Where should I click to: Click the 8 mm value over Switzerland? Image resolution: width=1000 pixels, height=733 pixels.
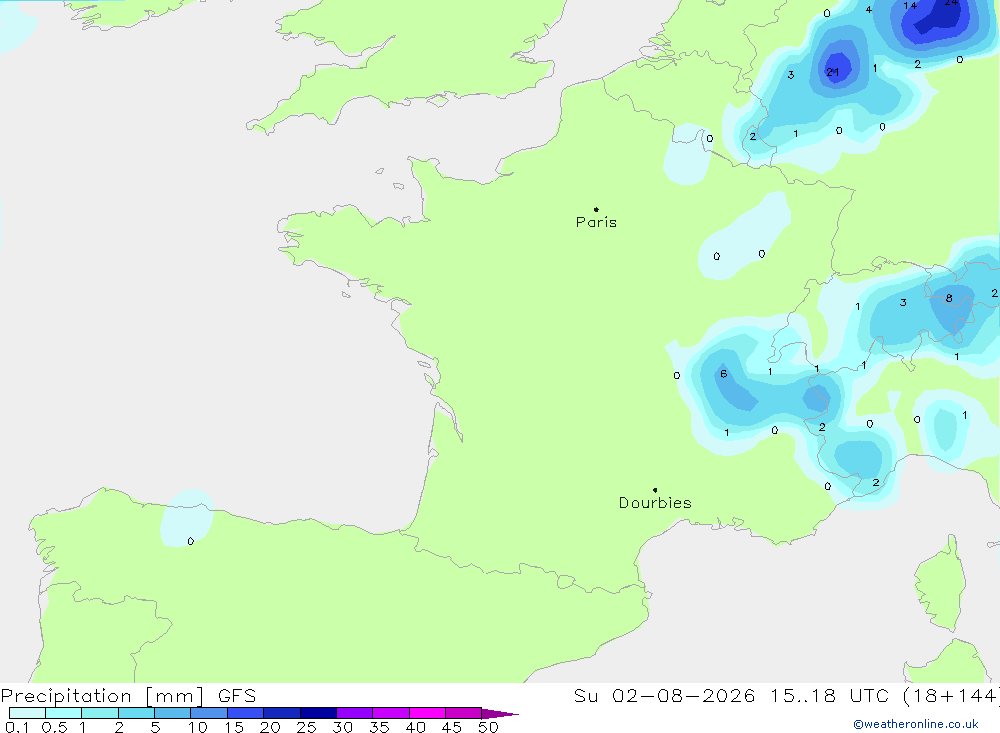949,298
